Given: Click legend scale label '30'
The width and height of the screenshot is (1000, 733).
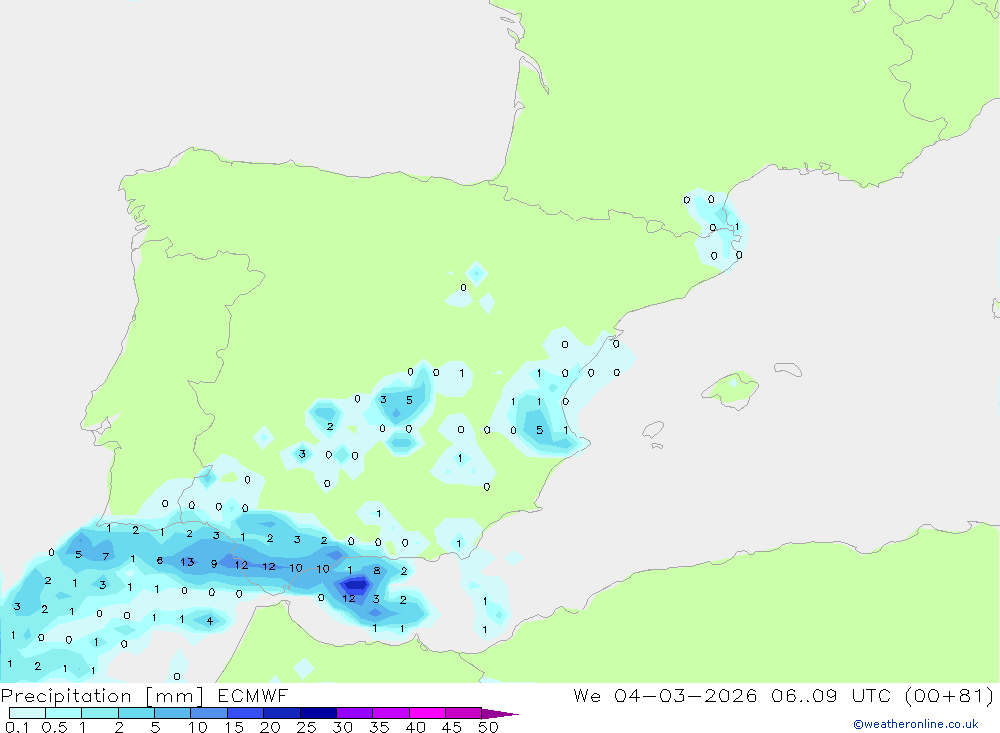Looking at the screenshot, I should pos(342,727).
